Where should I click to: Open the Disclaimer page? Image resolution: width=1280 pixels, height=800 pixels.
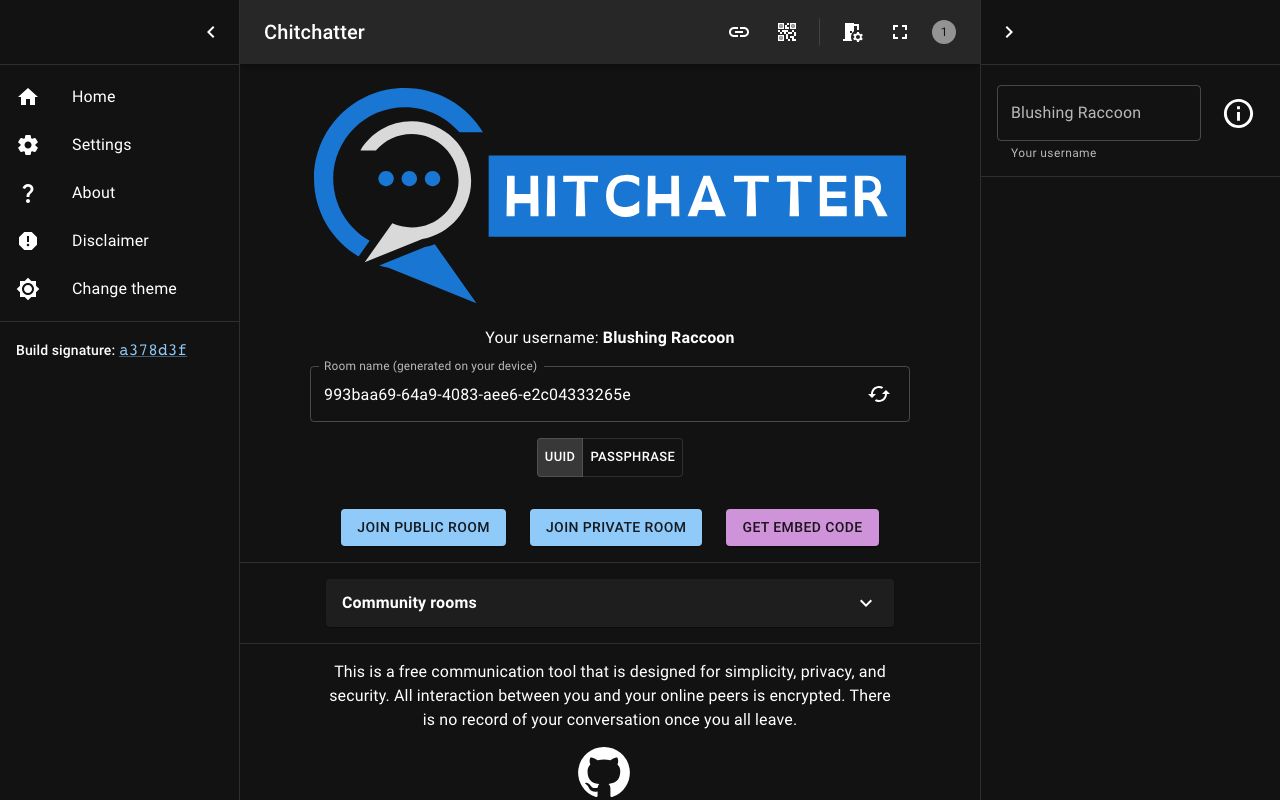pos(120,241)
